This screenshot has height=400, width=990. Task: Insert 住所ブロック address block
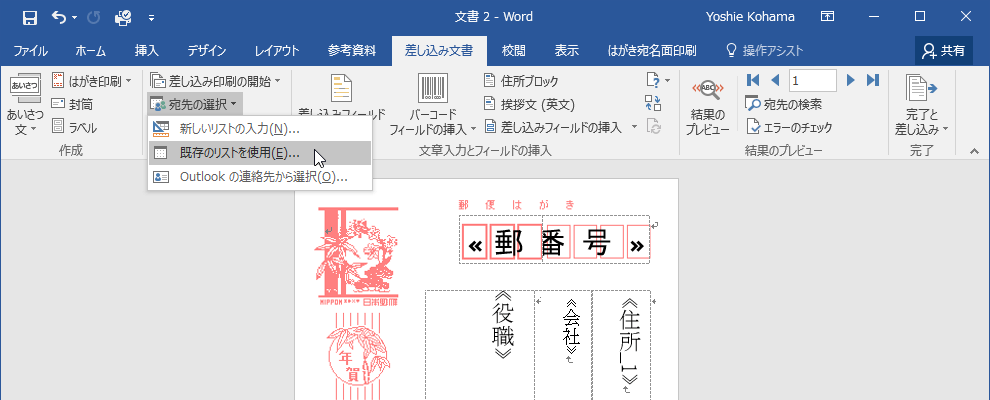[522, 81]
